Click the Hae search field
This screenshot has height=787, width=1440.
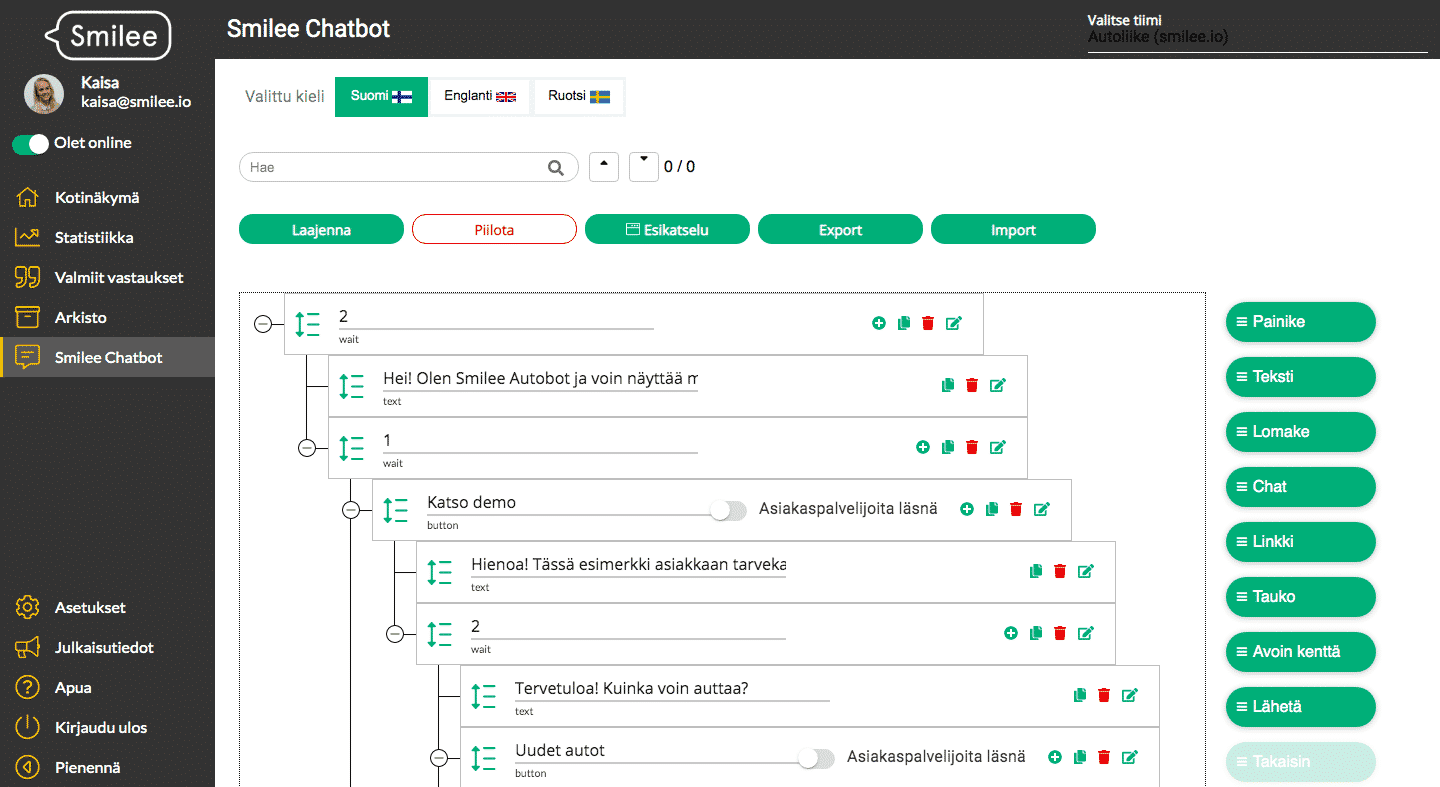(x=408, y=168)
